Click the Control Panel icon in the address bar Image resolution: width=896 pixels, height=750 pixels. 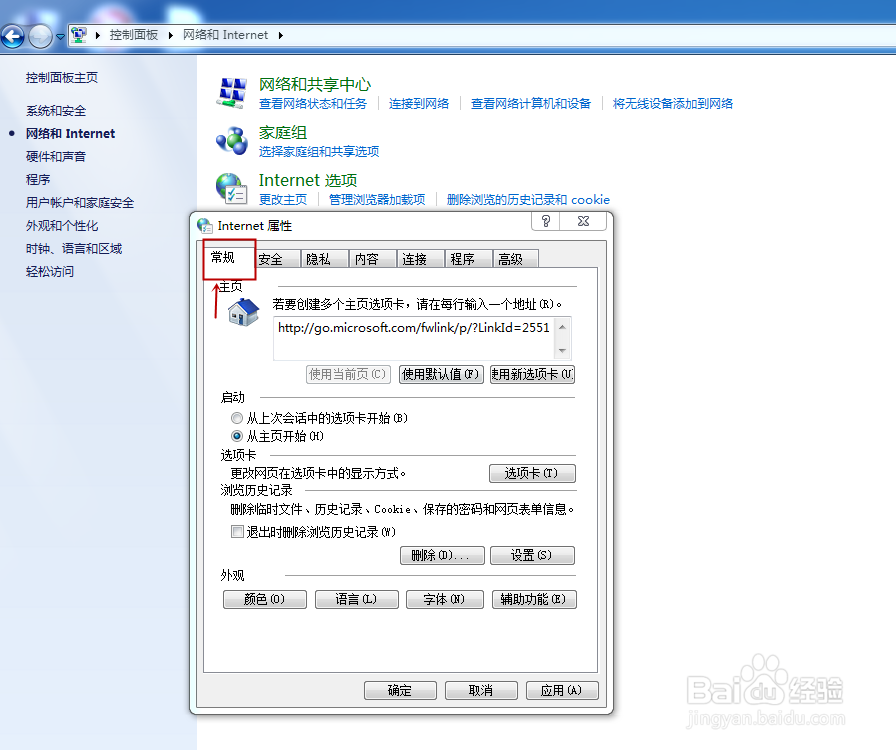coord(78,33)
